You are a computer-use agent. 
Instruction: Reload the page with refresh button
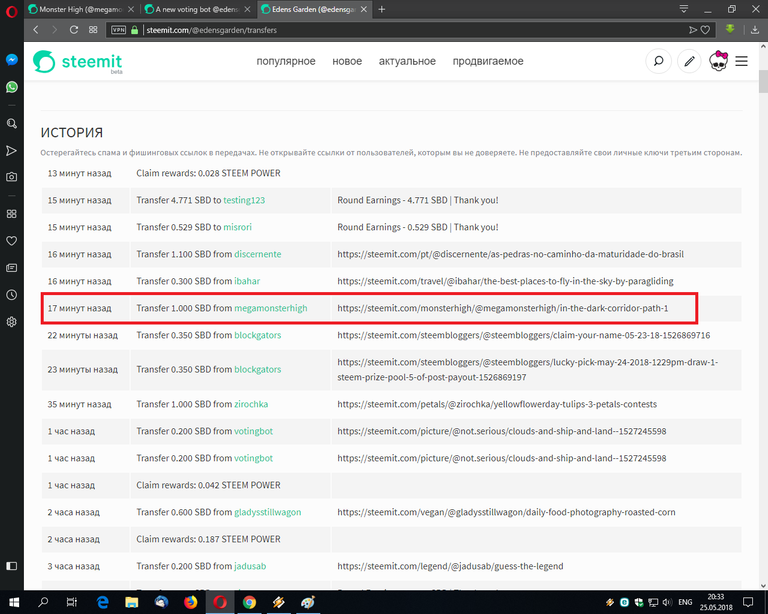point(74,30)
